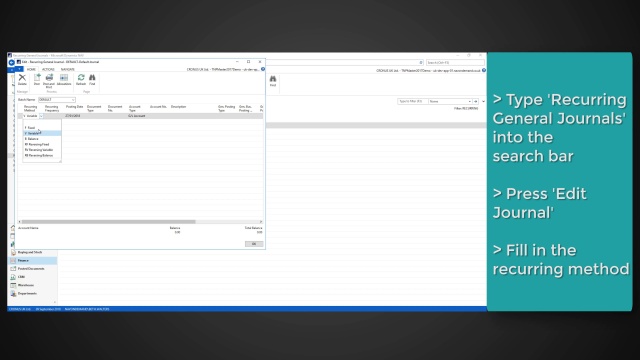Click the OK button
Viewport: 640px width, 360px height.
(254, 244)
